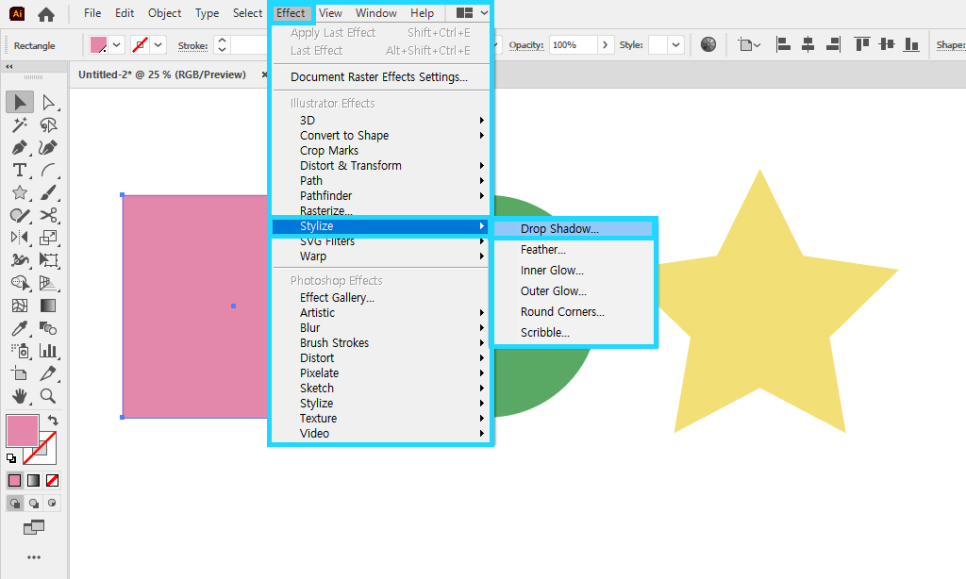Go to Home screen icon
This screenshot has width=966, height=579.
[46, 14]
